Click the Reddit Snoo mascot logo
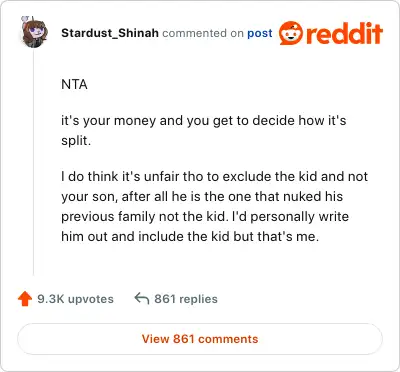Viewport: 400px width, 372px height. [x=291, y=33]
